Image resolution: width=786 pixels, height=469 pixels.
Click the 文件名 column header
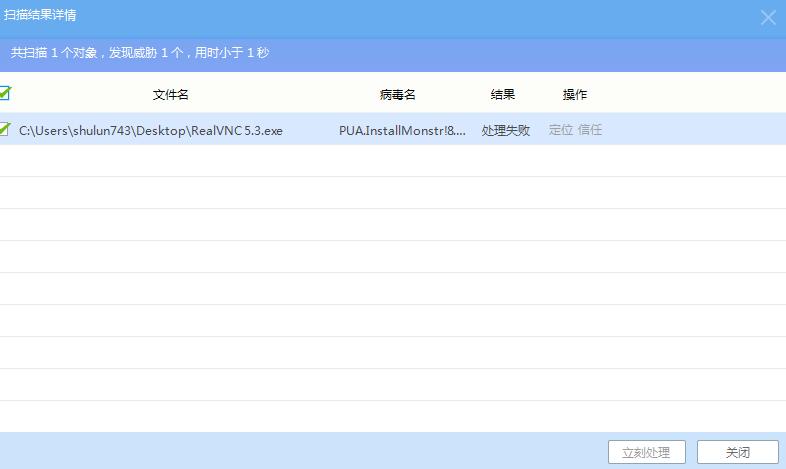(170, 94)
